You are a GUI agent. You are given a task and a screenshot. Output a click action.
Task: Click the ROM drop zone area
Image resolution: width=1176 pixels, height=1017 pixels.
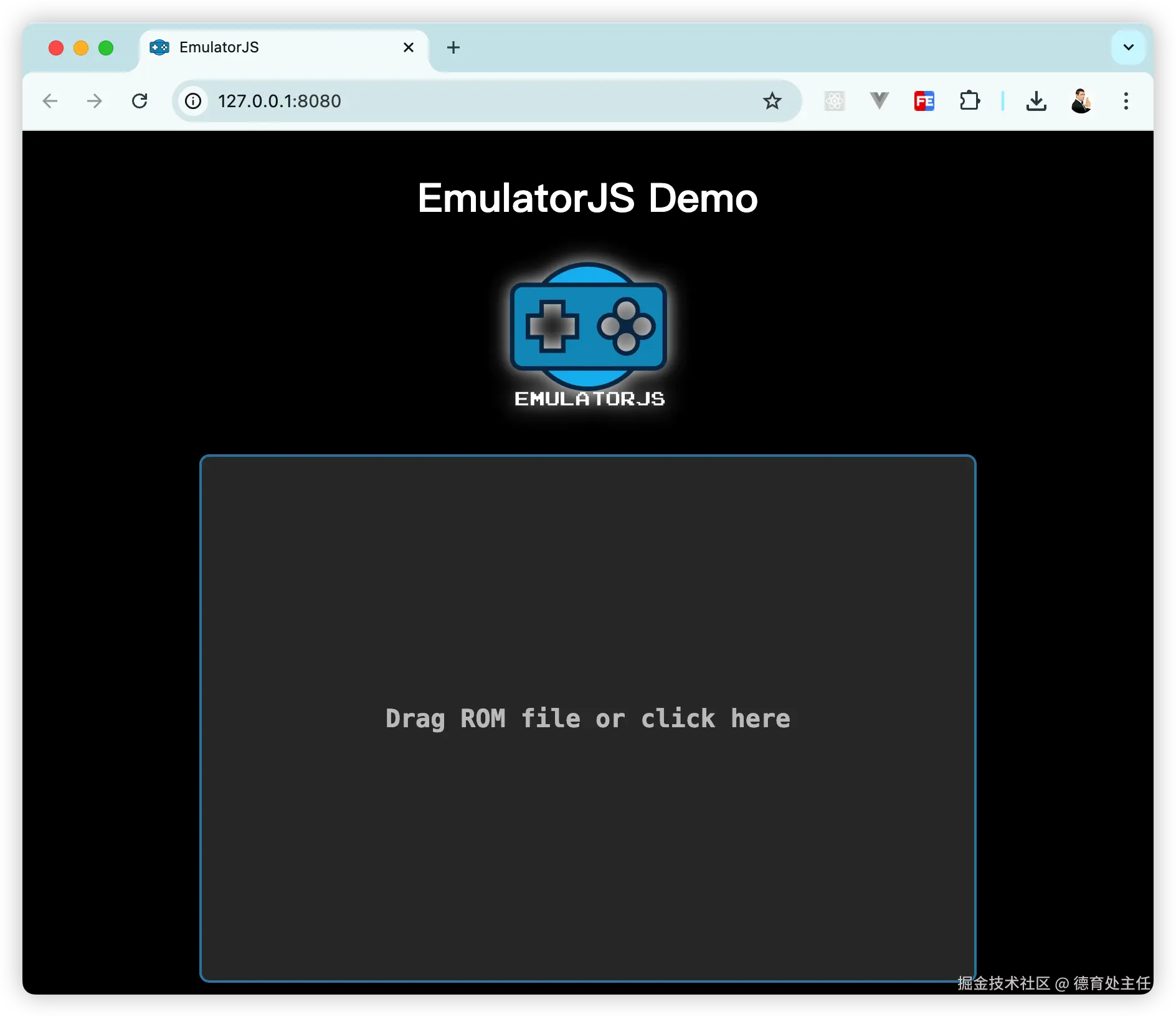[x=587, y=718]
